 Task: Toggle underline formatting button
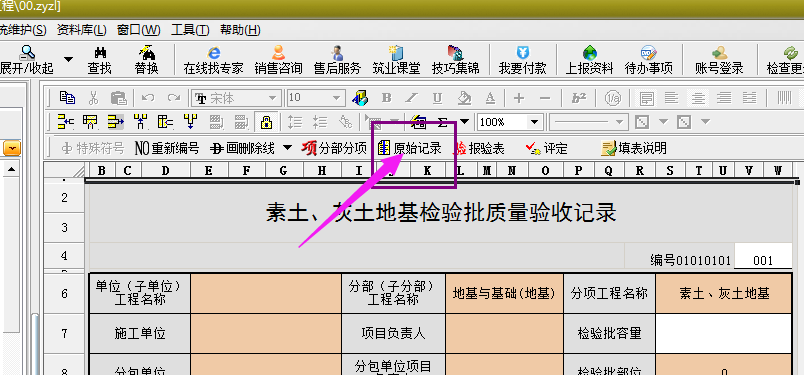437,97
